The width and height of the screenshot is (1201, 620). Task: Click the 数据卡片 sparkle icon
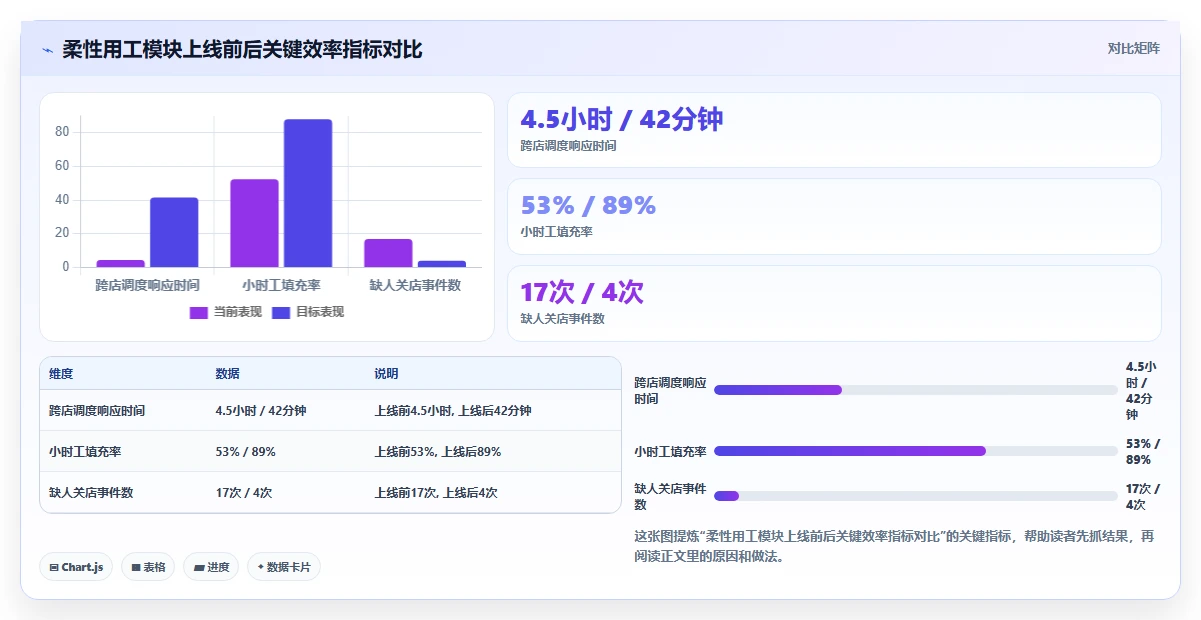pyautogui.click(x=261, y=567)
